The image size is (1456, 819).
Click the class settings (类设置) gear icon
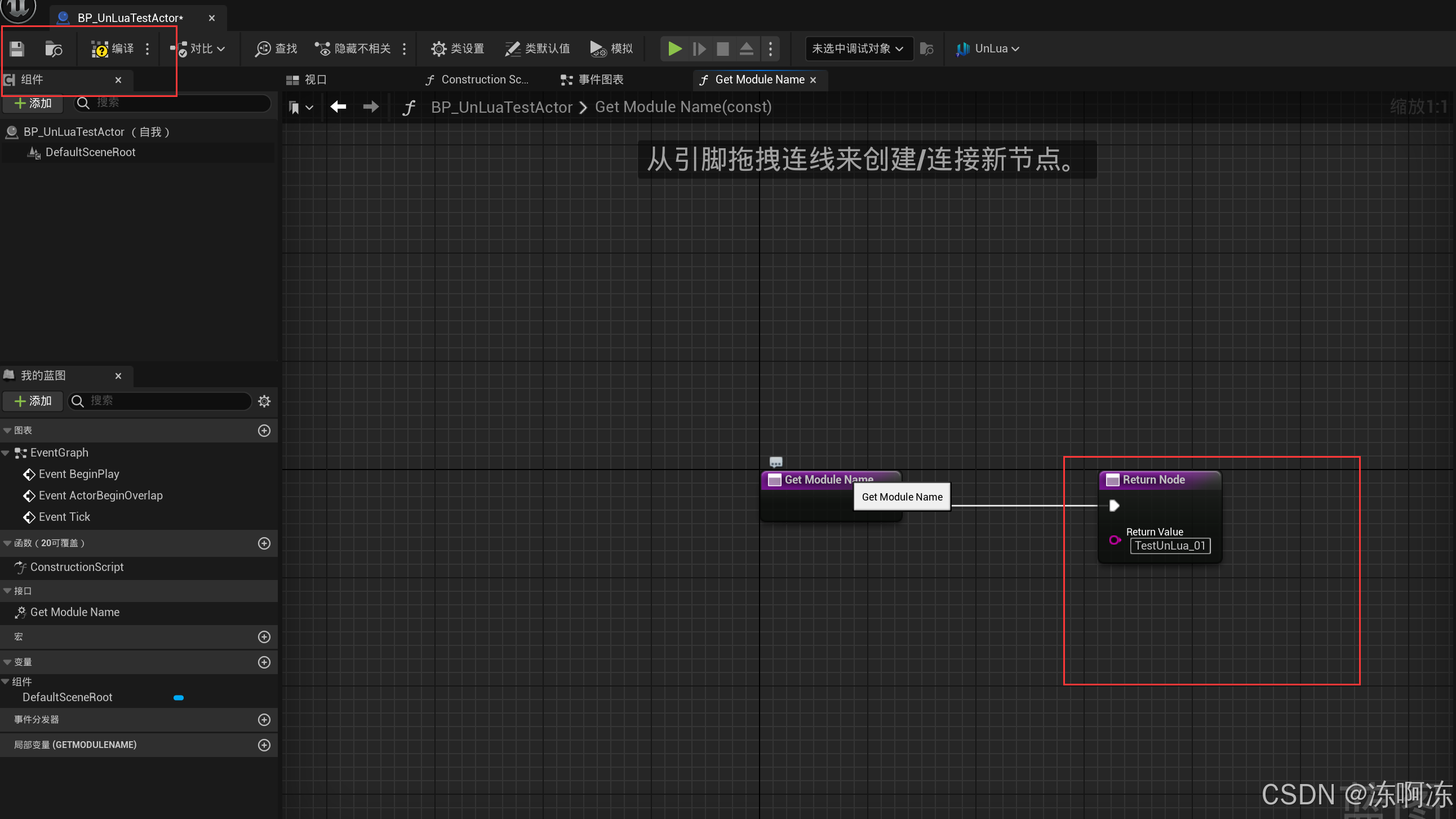(x=438, y=48)
